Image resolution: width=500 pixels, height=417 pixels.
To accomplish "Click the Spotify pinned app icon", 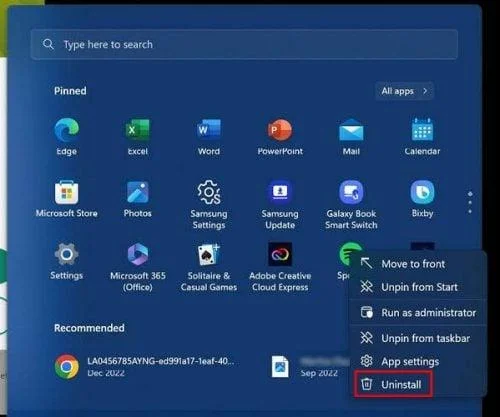I will point(347,253).
